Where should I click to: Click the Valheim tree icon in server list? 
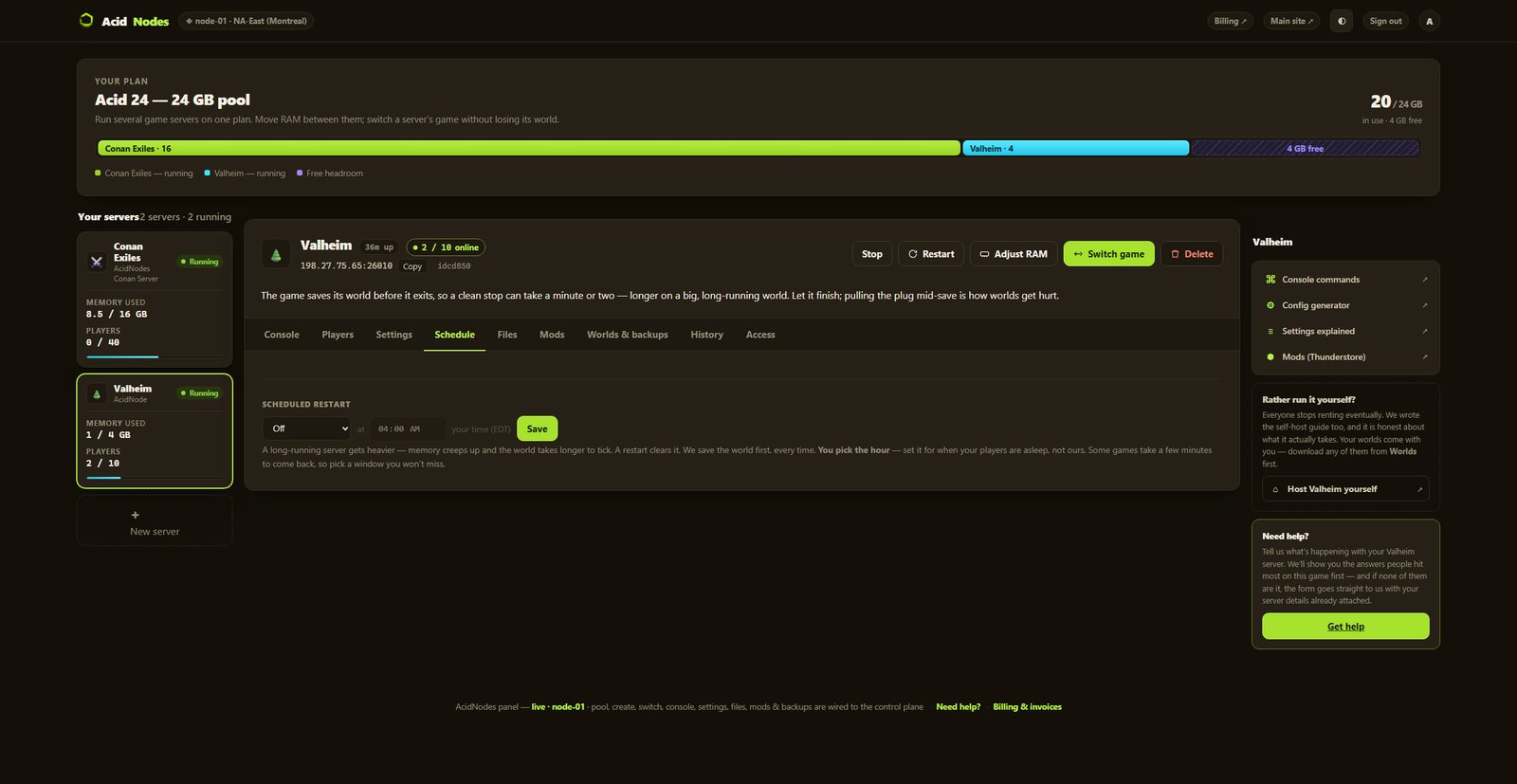pos(97,393)
